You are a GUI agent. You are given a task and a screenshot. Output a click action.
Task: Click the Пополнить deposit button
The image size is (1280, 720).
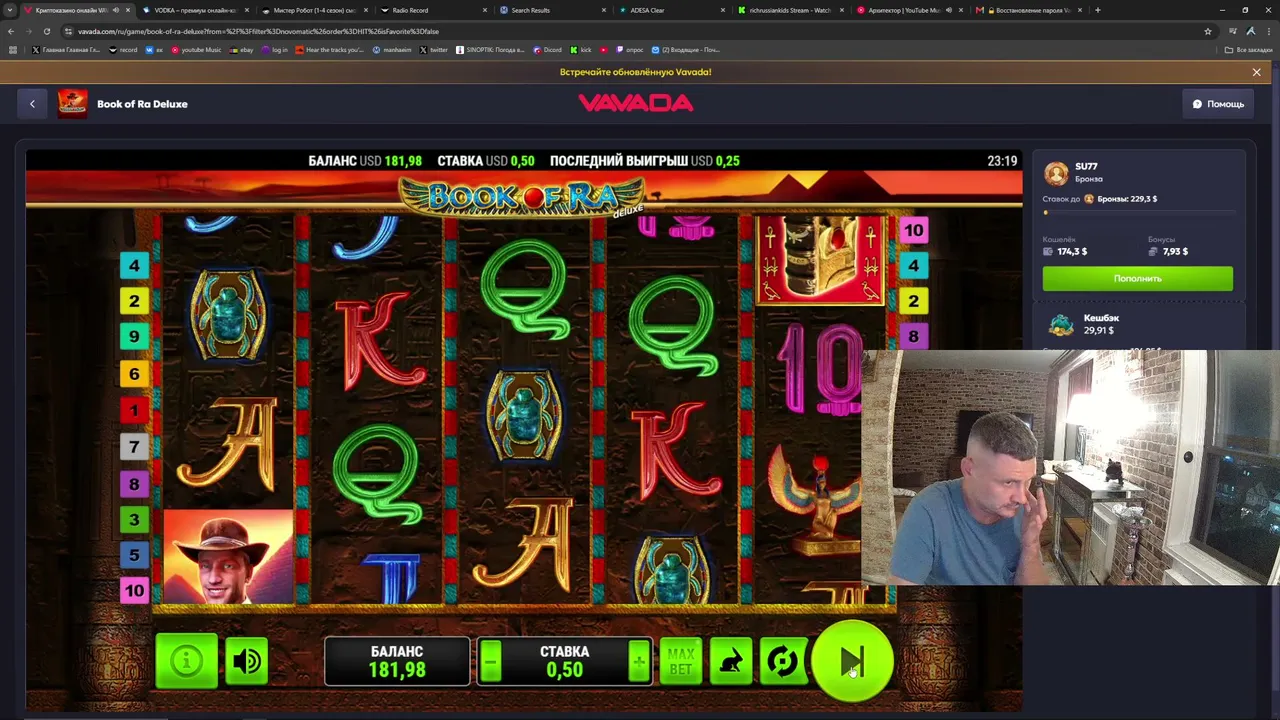pyautogui.click(x=1137, y=278)
